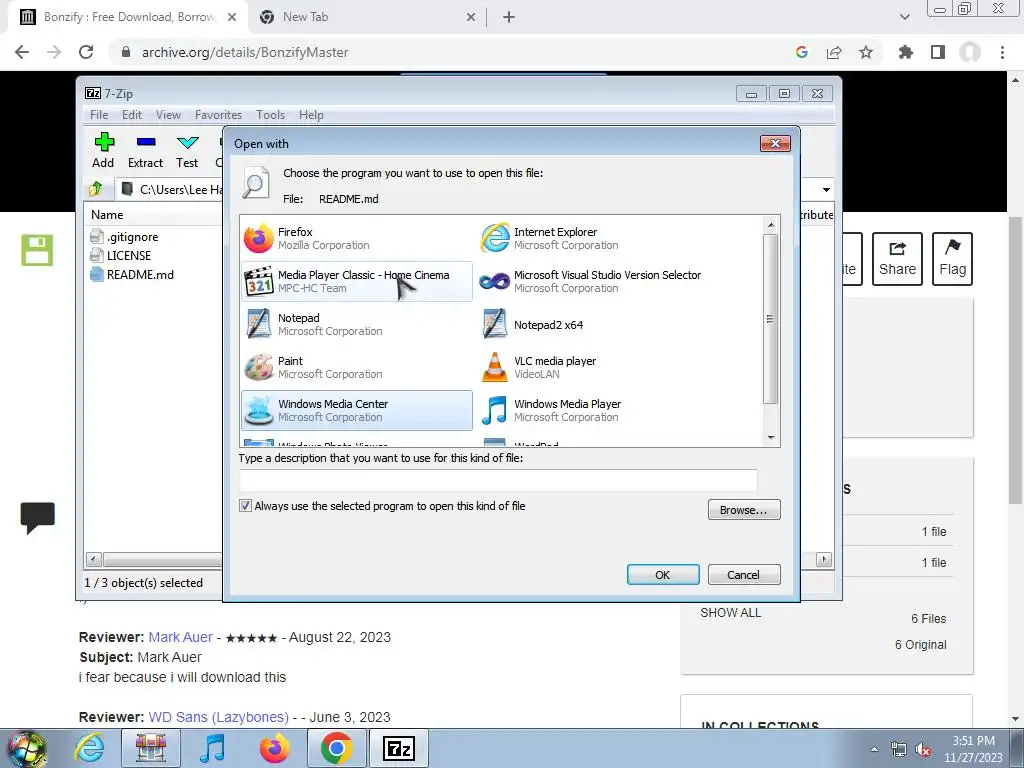This screenshot has width=1024, height=768.
Task: Click the program list scrollbar down arrow
Action: 771,438
